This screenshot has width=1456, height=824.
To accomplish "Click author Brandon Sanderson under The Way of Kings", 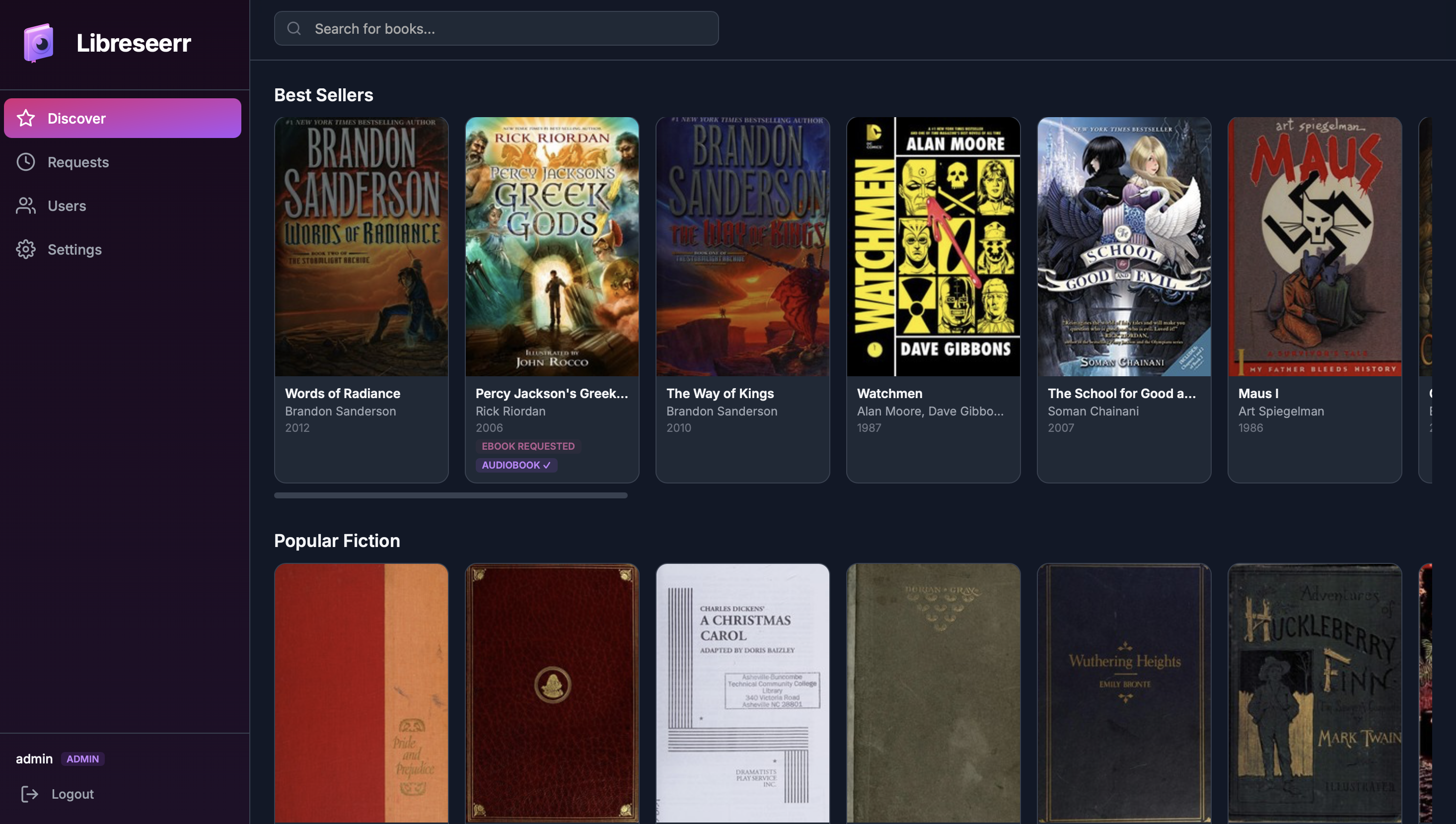I will [722, 412].
